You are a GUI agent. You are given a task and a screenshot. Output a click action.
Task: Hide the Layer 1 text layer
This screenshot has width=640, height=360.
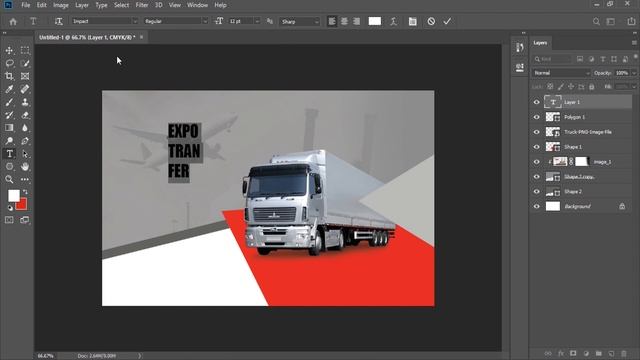(x=536, y=102)
